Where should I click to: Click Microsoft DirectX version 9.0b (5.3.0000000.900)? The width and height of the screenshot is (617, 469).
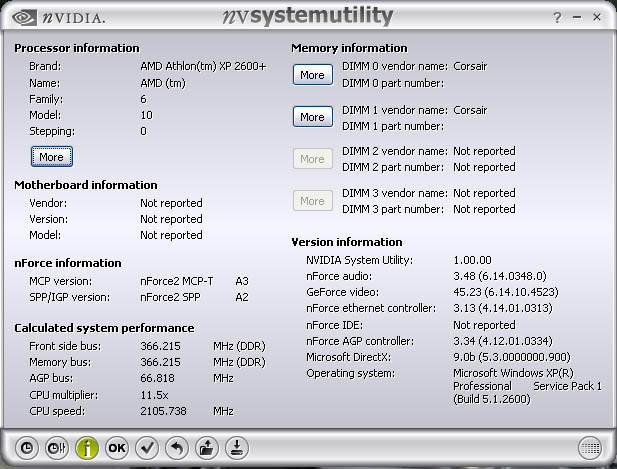pyautogui.click(x=512, y=357)
